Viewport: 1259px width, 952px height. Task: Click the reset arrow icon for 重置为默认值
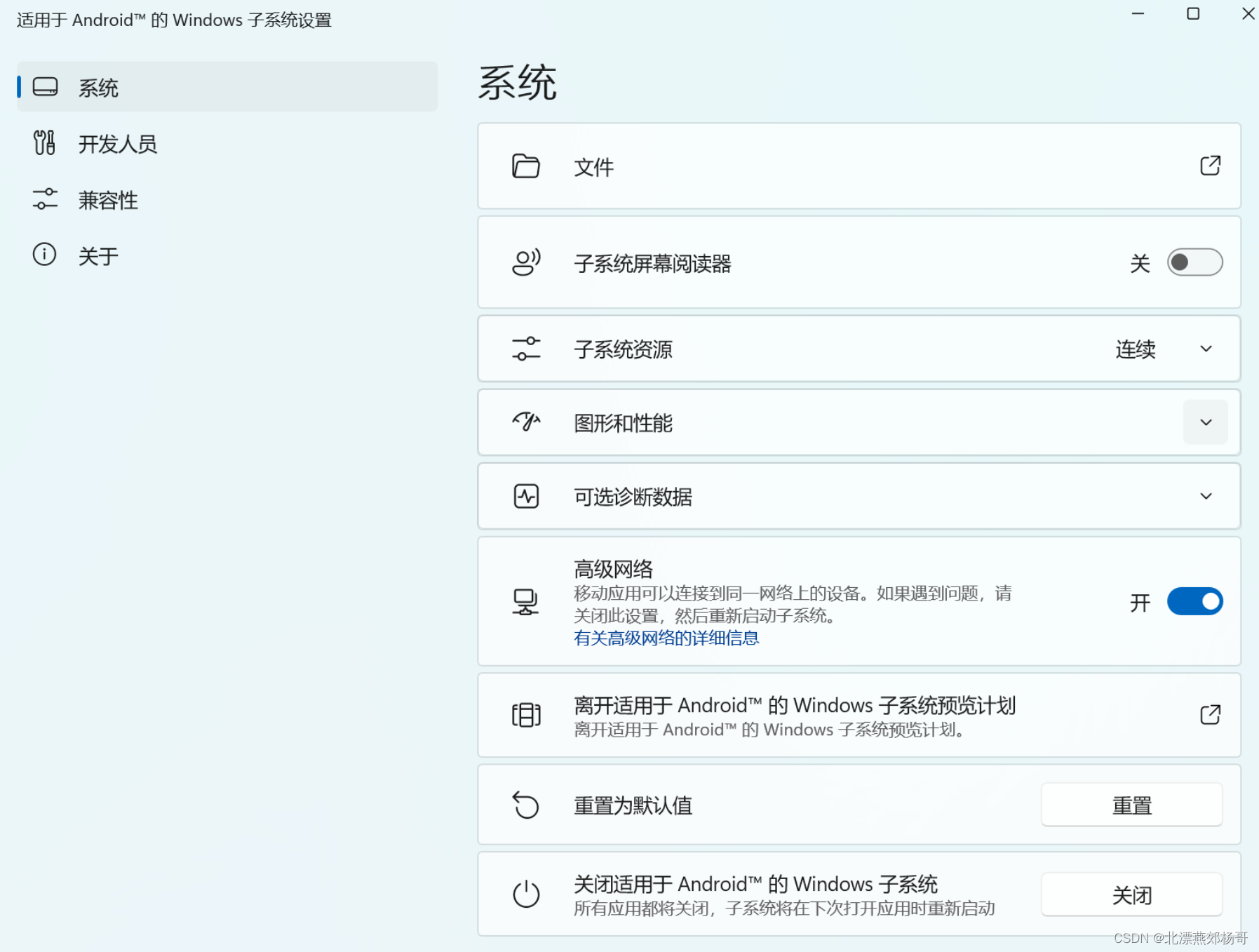tap(526, 805)
